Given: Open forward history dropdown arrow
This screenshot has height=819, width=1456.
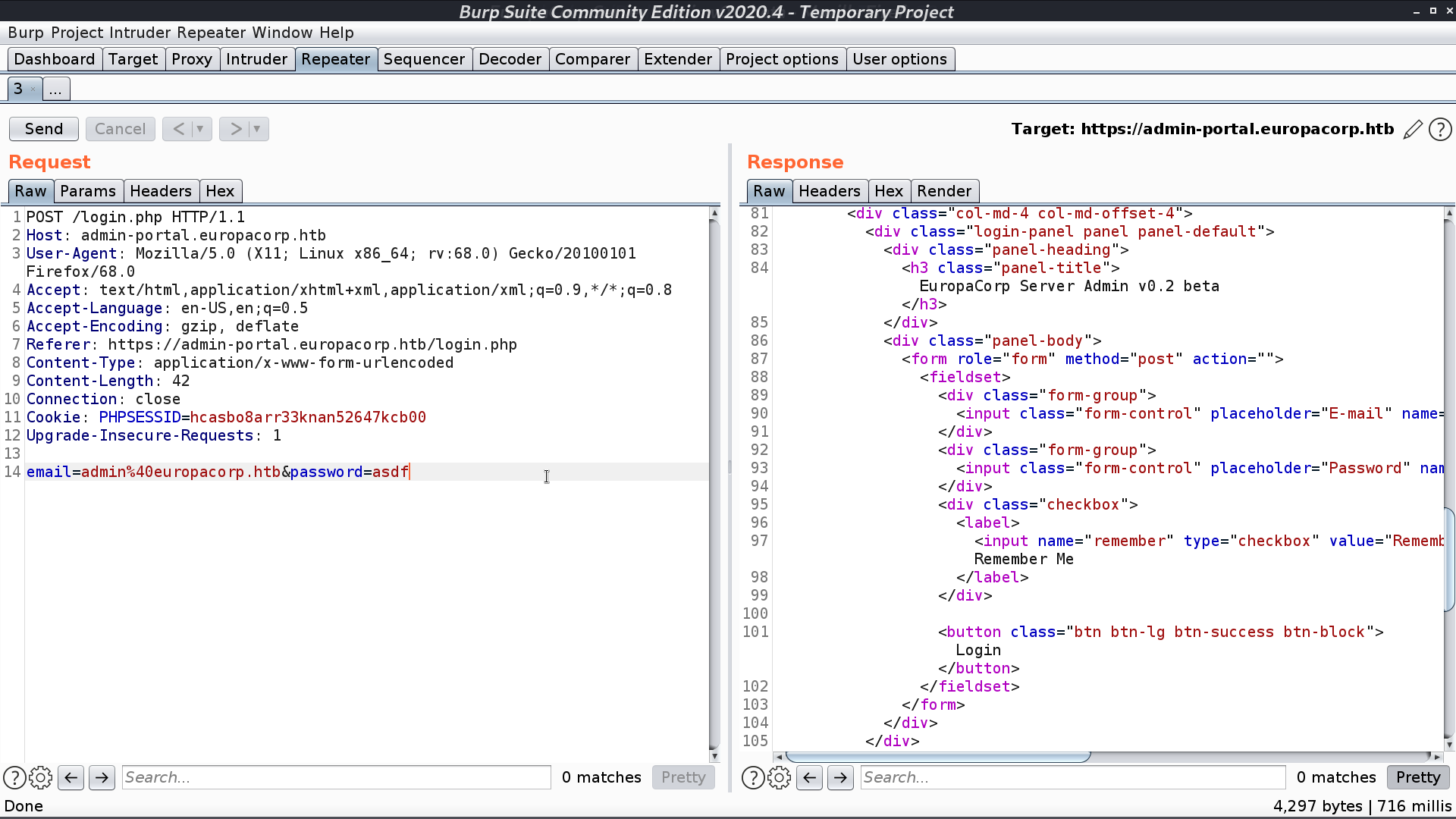Looking at the screenshot, I should coord(258,129).
